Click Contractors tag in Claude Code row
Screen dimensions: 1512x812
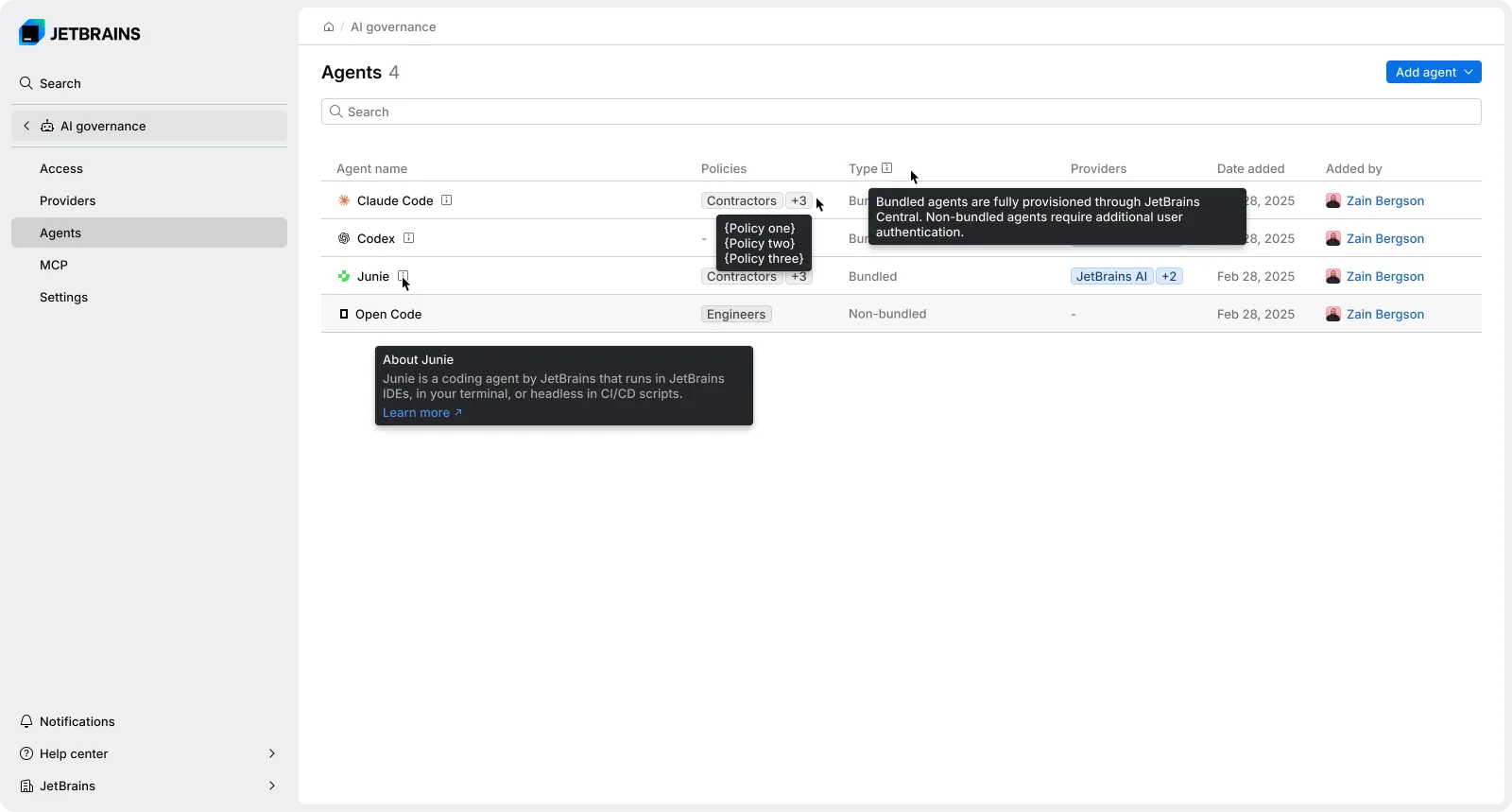pyautogui.click(x=742, y=200)
